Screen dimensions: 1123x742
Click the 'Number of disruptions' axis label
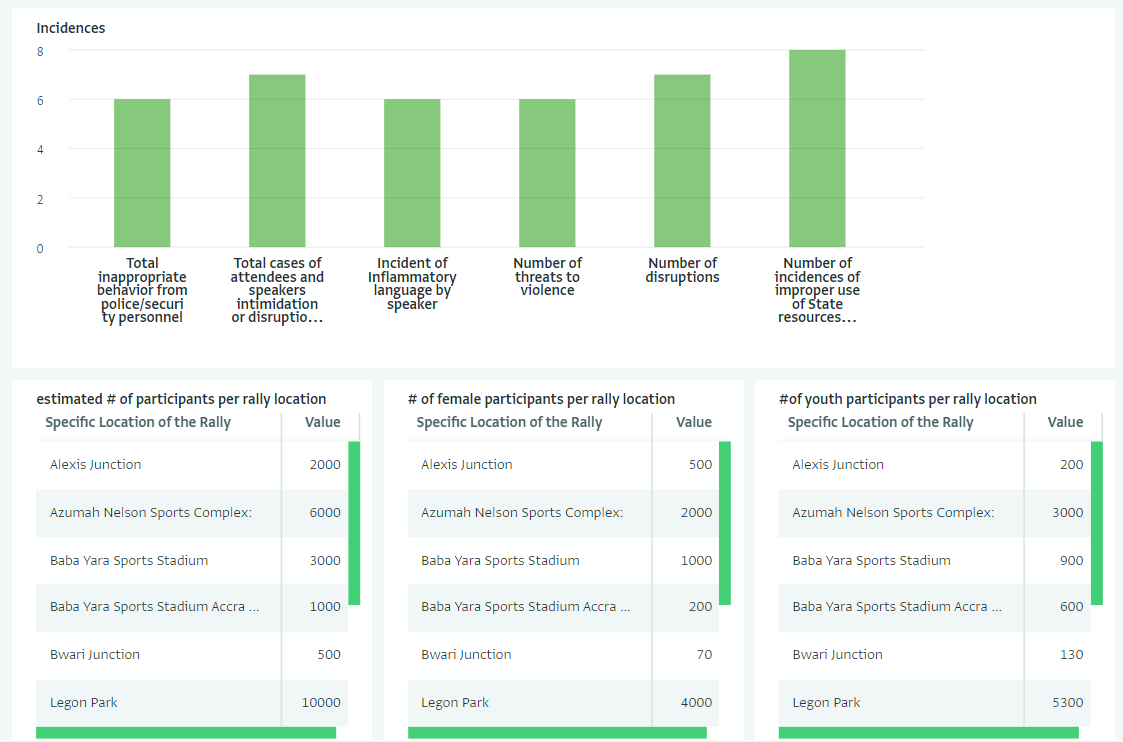point(683,270)
